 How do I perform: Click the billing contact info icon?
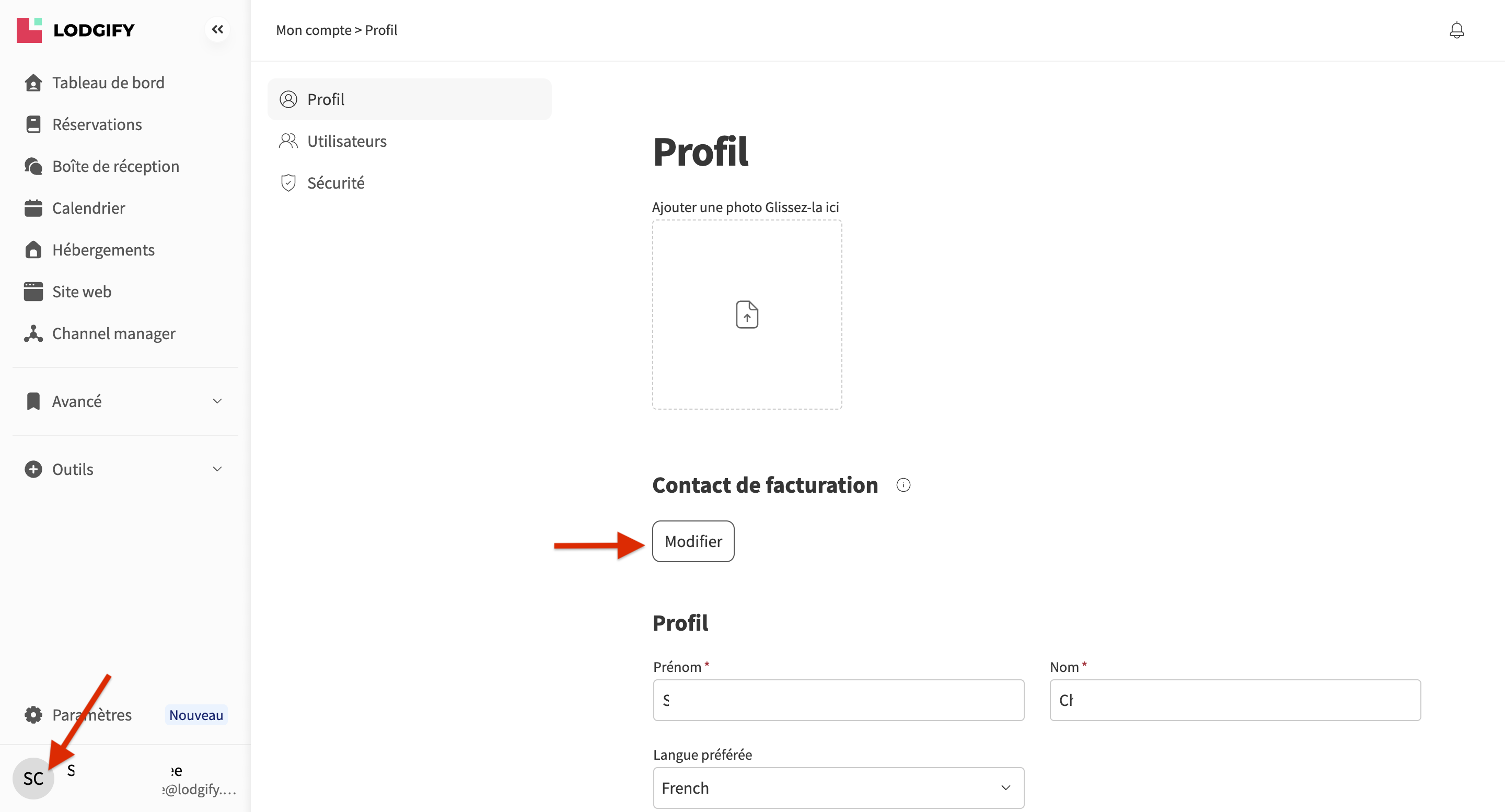coord(902,485)
